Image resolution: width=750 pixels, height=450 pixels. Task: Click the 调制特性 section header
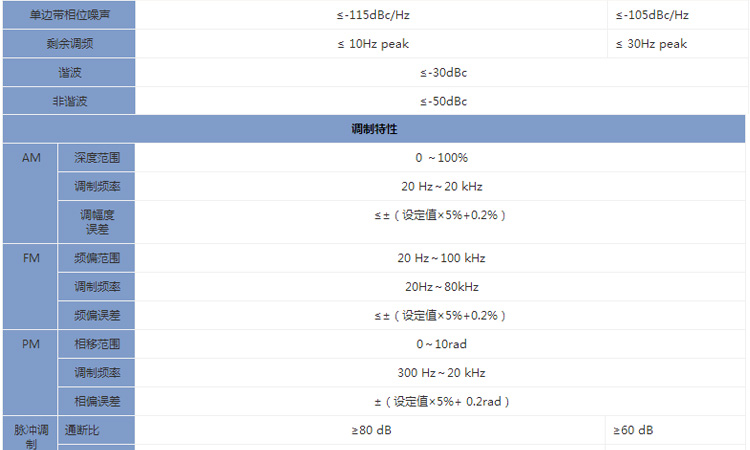pos(375,129)
